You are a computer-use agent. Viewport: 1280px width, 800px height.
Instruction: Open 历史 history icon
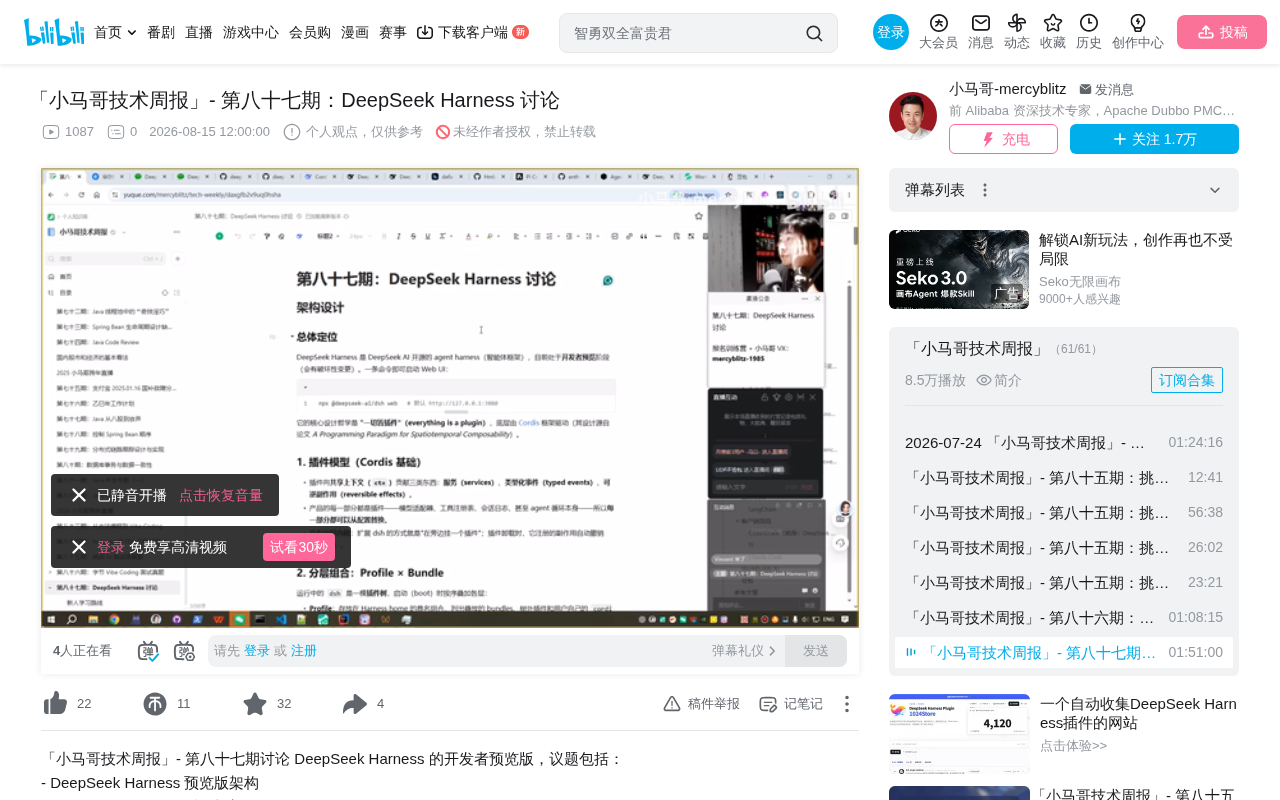[x=1089, y=23]
